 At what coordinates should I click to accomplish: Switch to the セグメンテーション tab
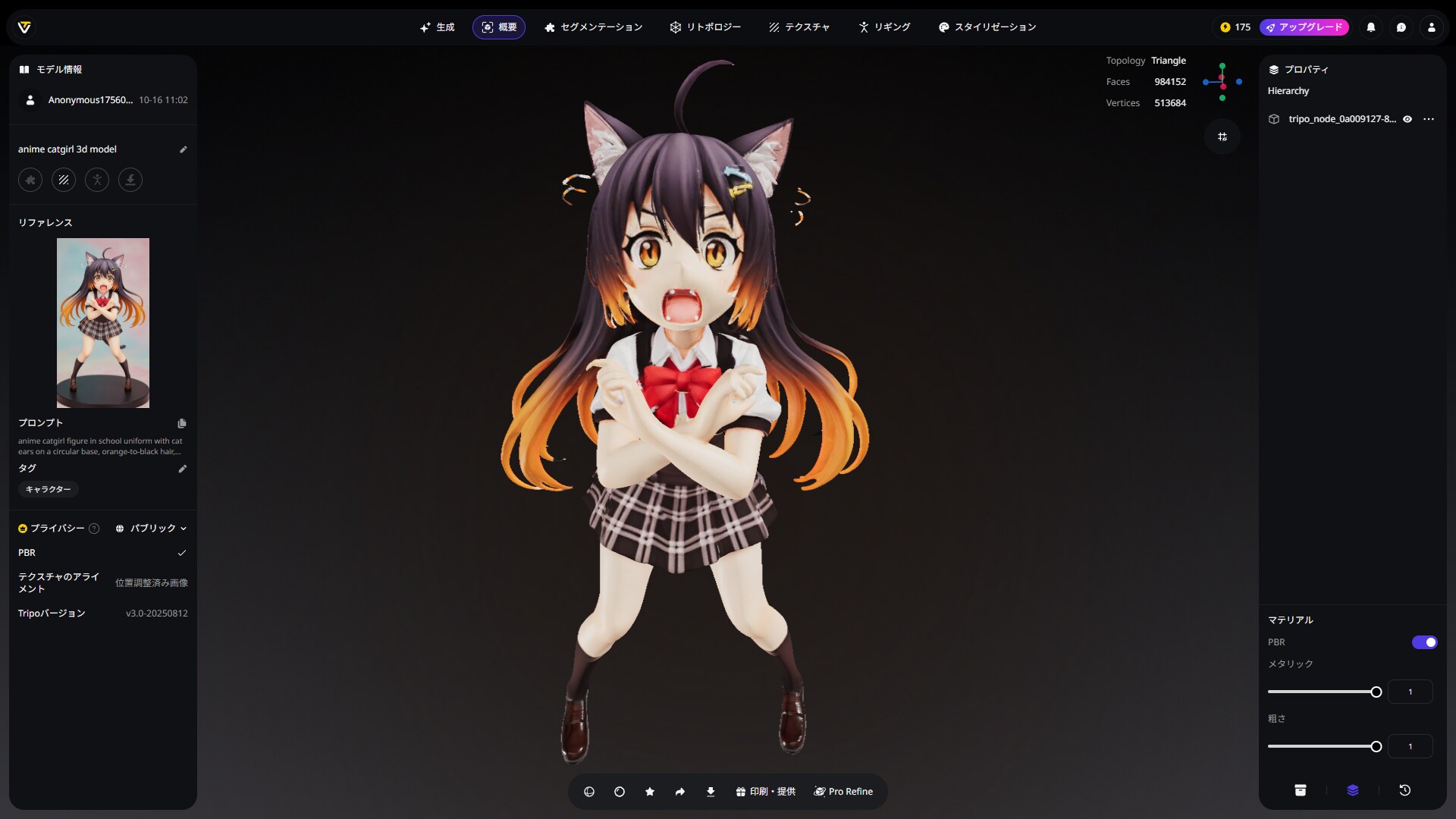594,27
